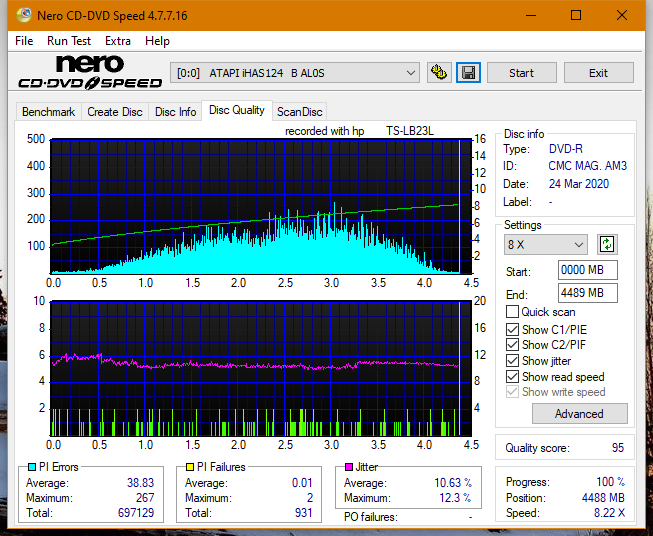Image resolution: width=653 pixels, height=536 pixels.
Task: Switch to the ScanDisc tab
Action: pyautogui.click(x=299, y=112)
